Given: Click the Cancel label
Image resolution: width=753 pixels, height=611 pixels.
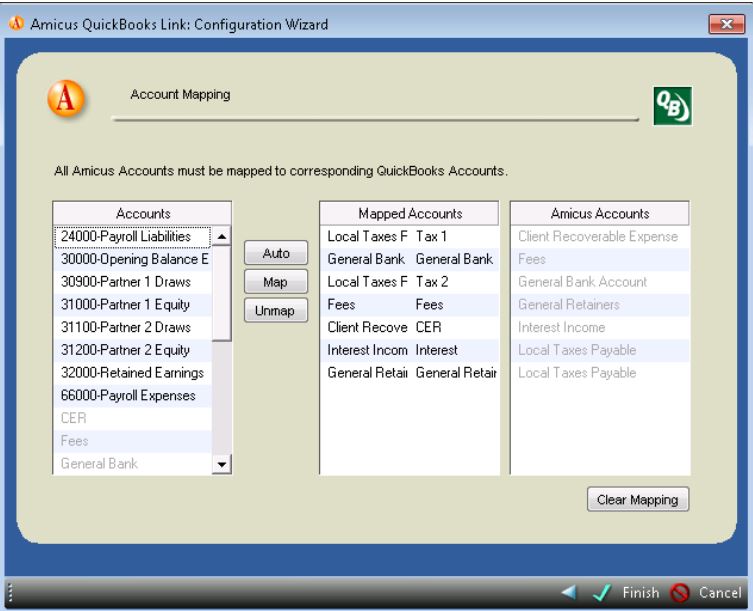Looking at the screenshot, I should (x=720, y=592).
